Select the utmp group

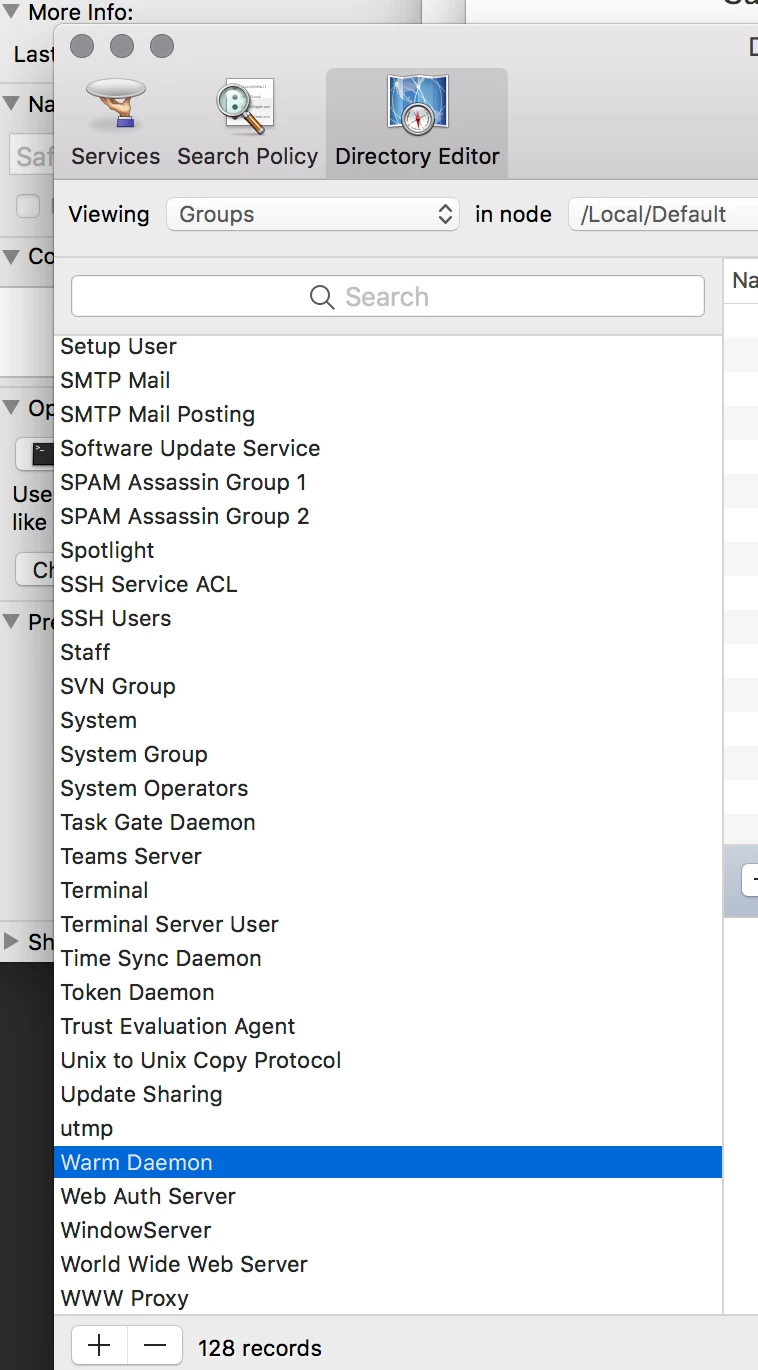[x=388, y=1128]
